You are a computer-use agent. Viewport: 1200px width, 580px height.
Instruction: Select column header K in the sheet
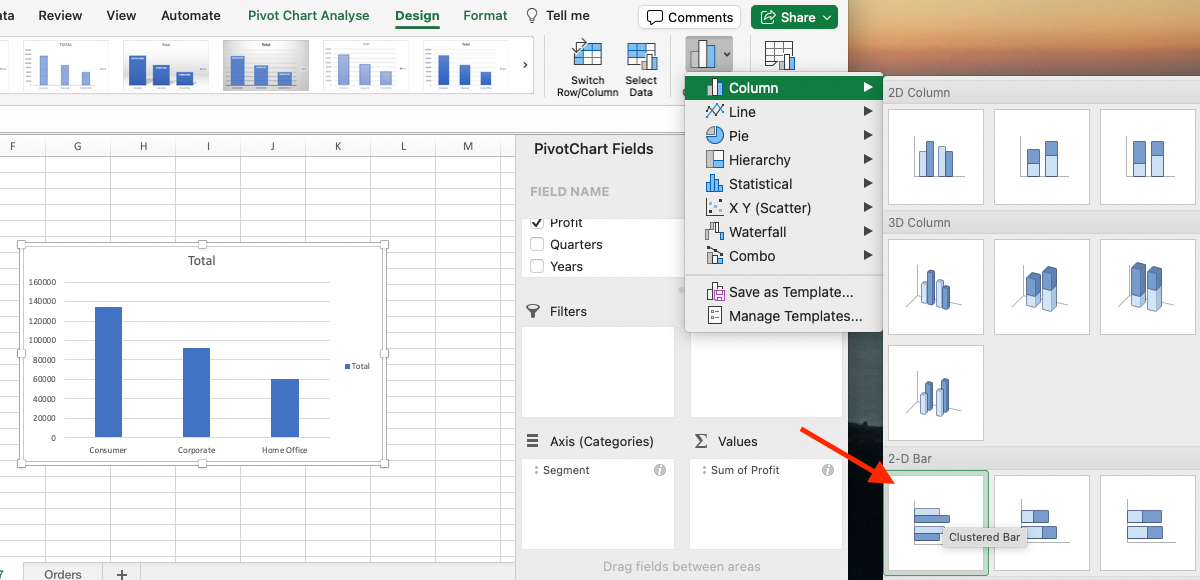tap(338, 147)
